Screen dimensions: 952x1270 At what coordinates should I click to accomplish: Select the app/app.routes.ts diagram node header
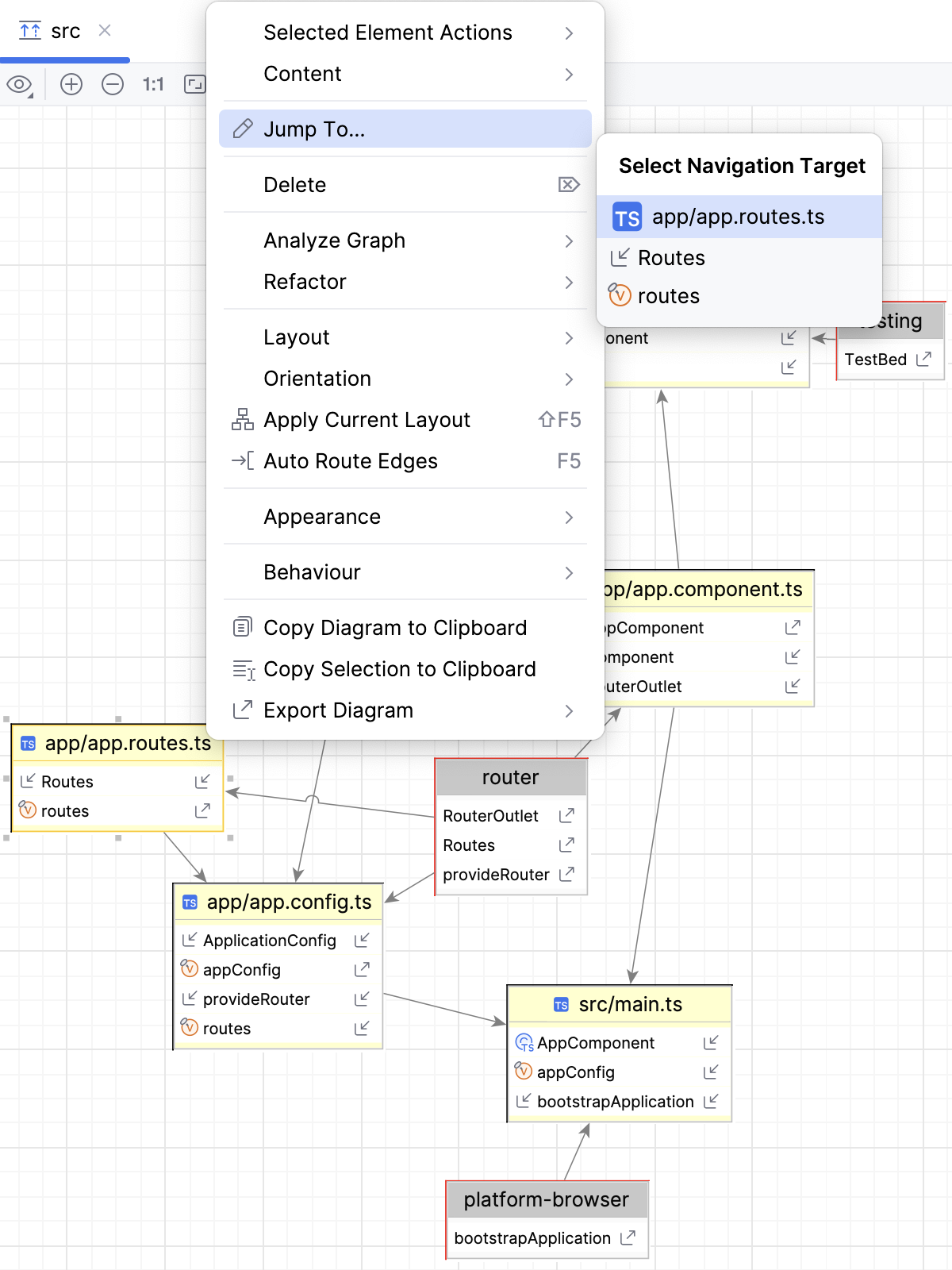pos(117,744)
